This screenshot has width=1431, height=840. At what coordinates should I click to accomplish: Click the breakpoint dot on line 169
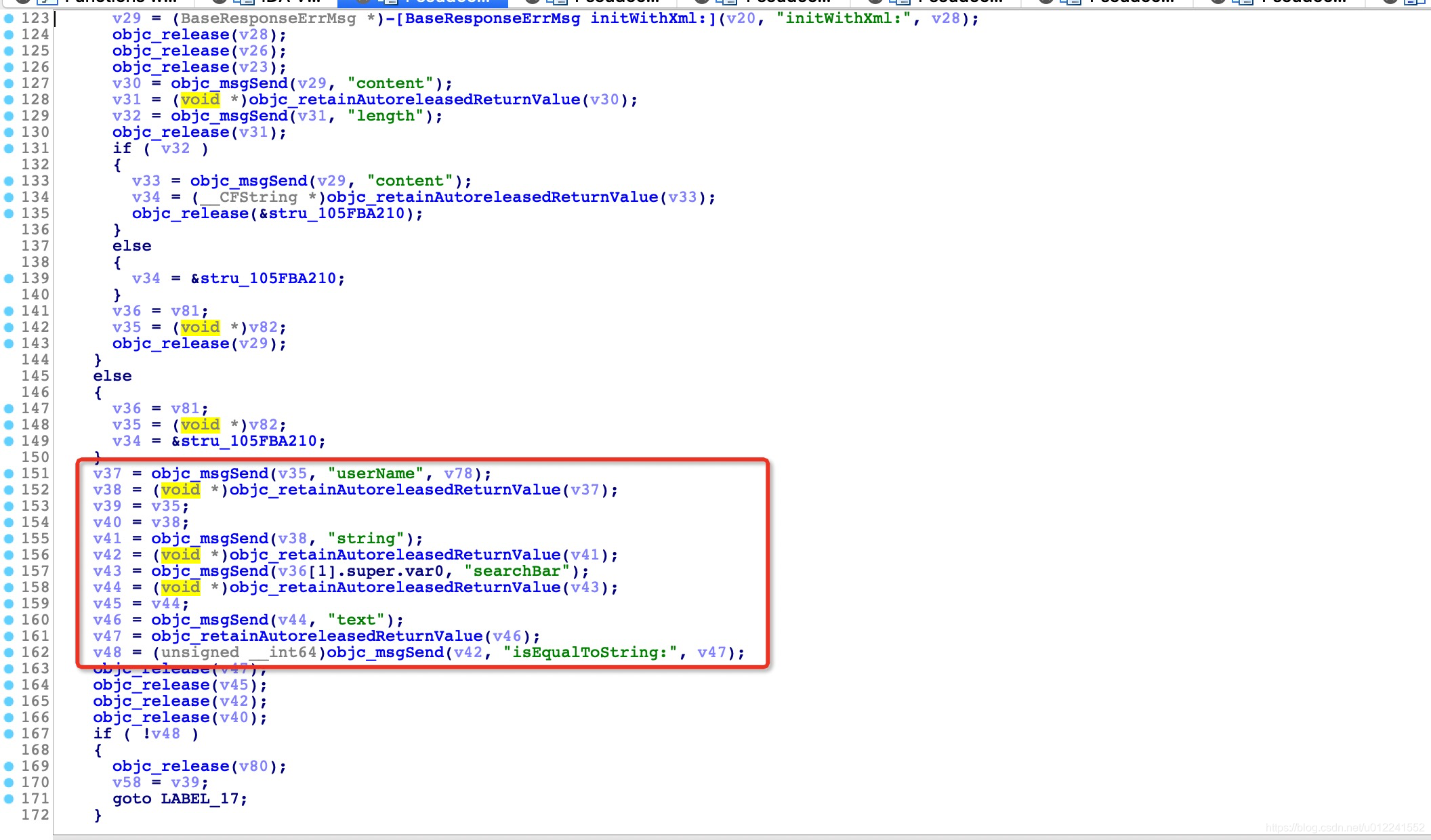coord(9,766)
